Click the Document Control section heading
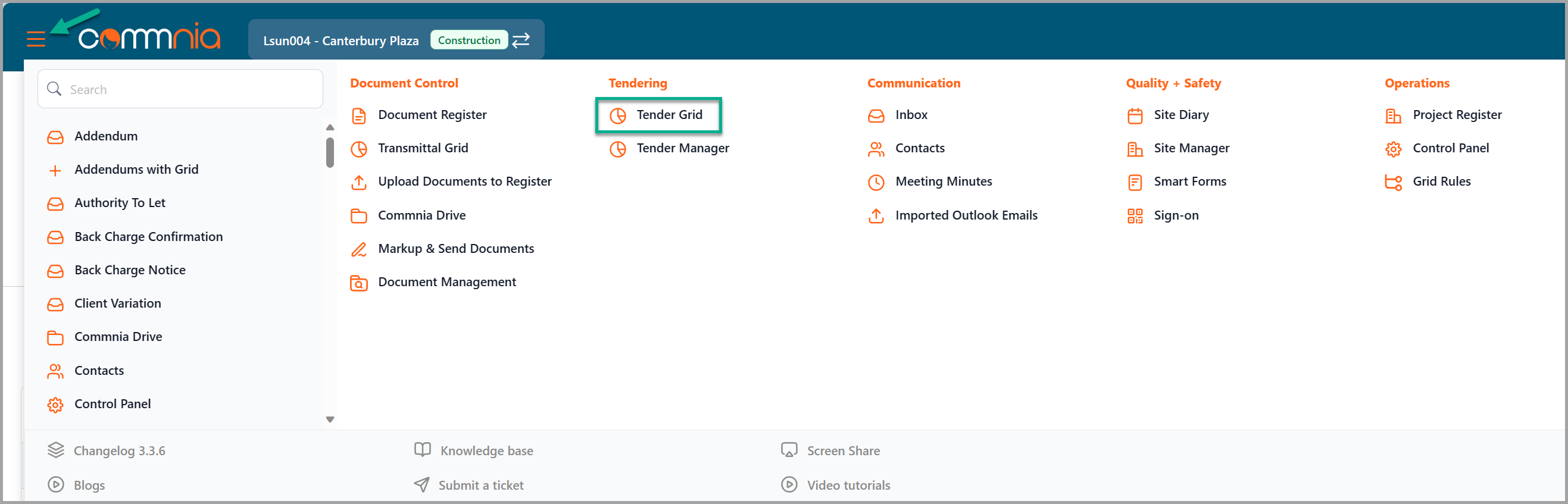The height and width of the screenshot is (504, 1568). tap(404, 83)
